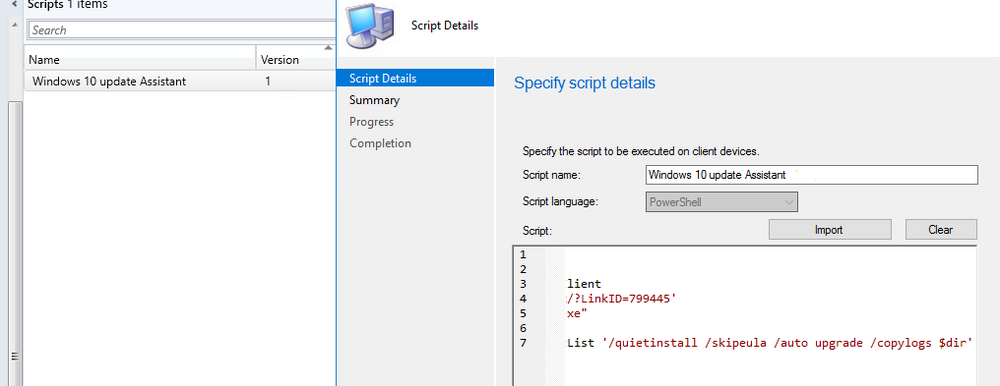The image size is (1000, 386).
Task: Click the pane splitter grip handle
Action: [13, 356]
